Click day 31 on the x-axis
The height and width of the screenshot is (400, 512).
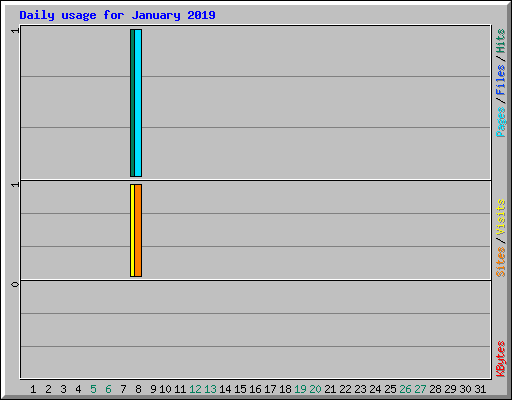pos(480,389)
